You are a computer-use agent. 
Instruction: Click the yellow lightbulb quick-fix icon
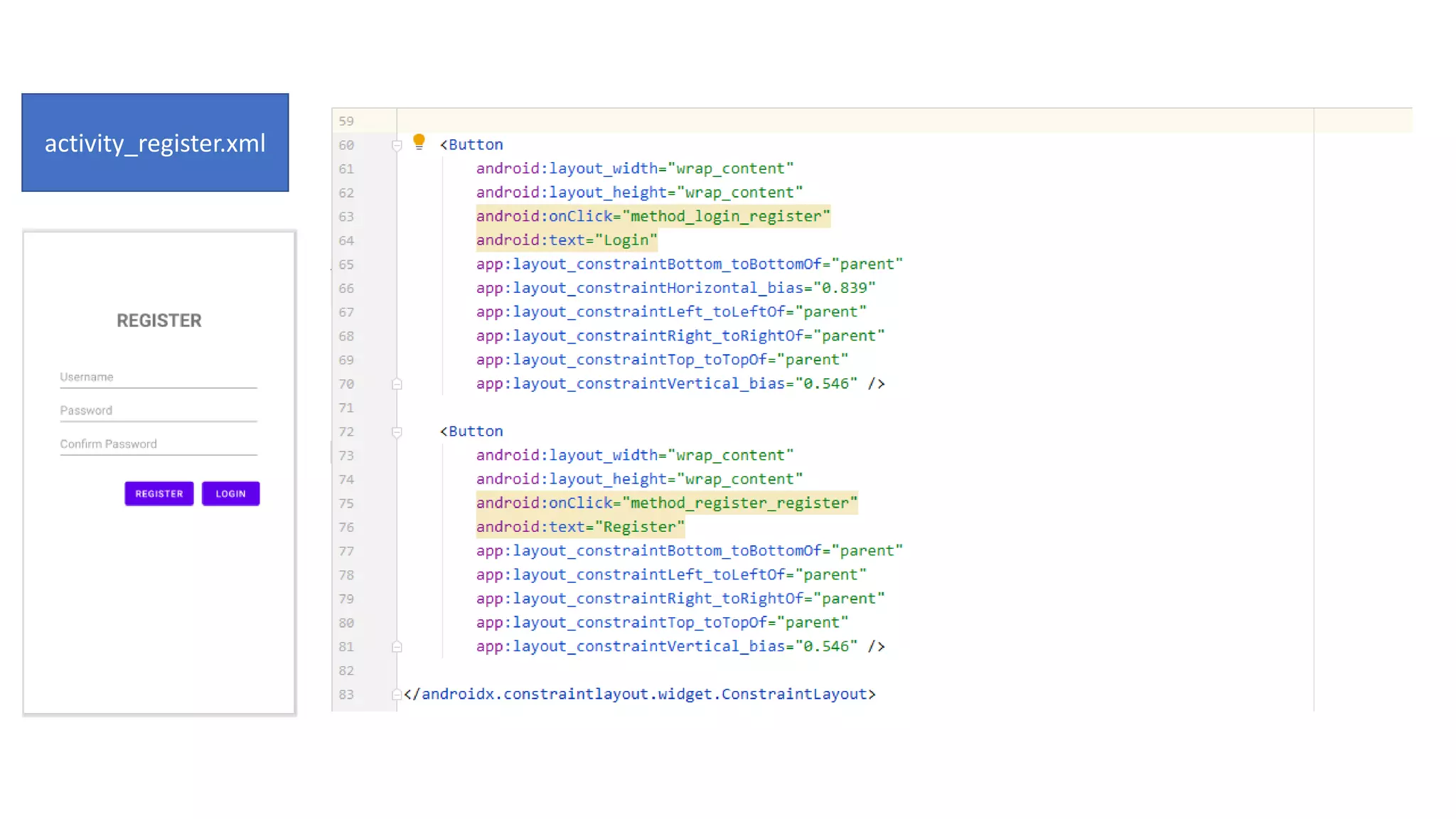coord(419,141)
